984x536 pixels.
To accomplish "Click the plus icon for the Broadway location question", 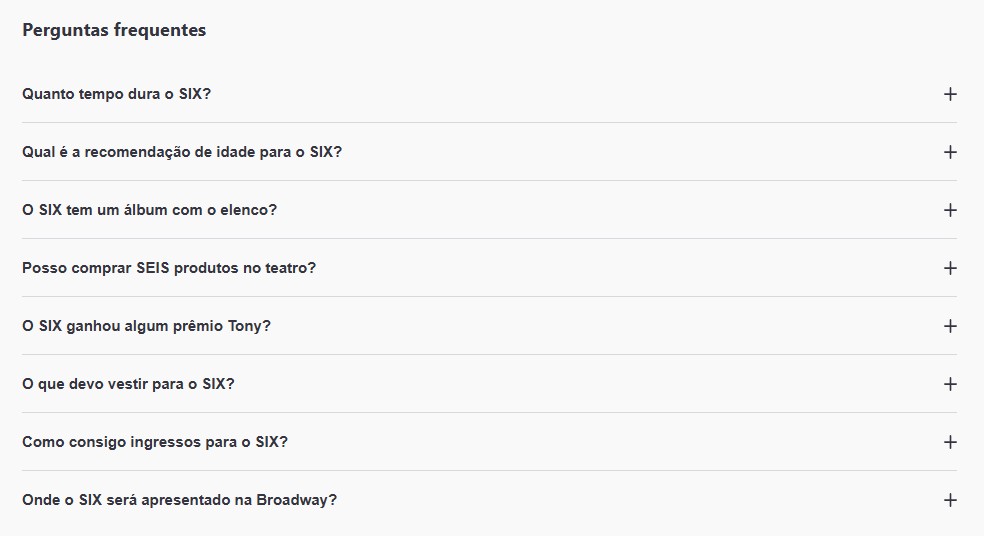I will (950, 500).
